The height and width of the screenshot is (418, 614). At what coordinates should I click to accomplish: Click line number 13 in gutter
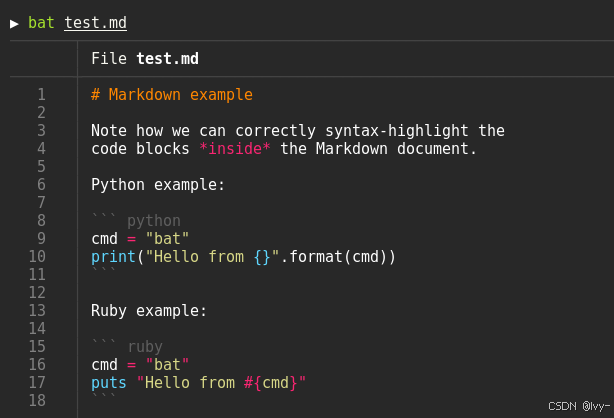[37, 311]
